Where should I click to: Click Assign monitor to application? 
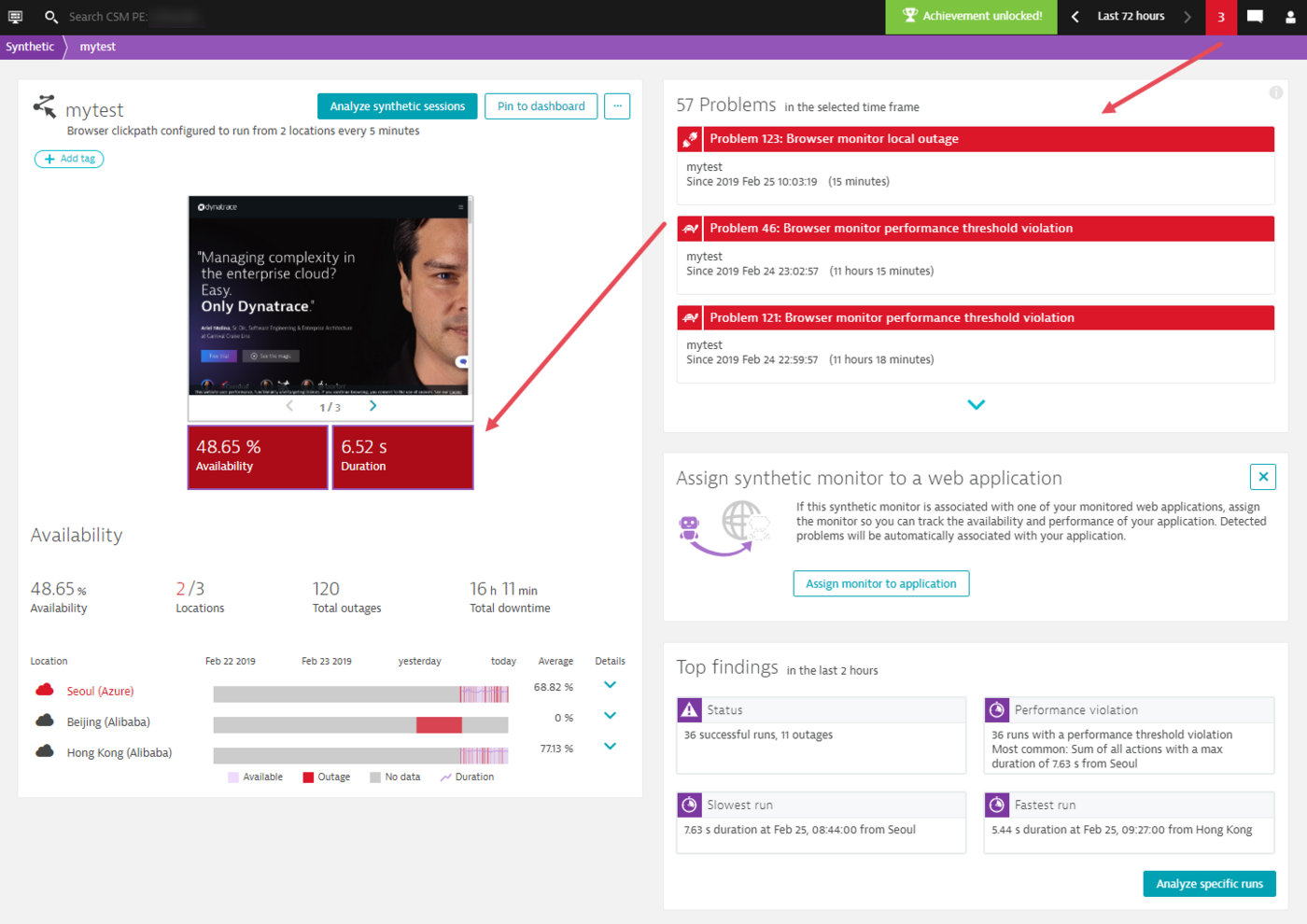pos(880,583)
